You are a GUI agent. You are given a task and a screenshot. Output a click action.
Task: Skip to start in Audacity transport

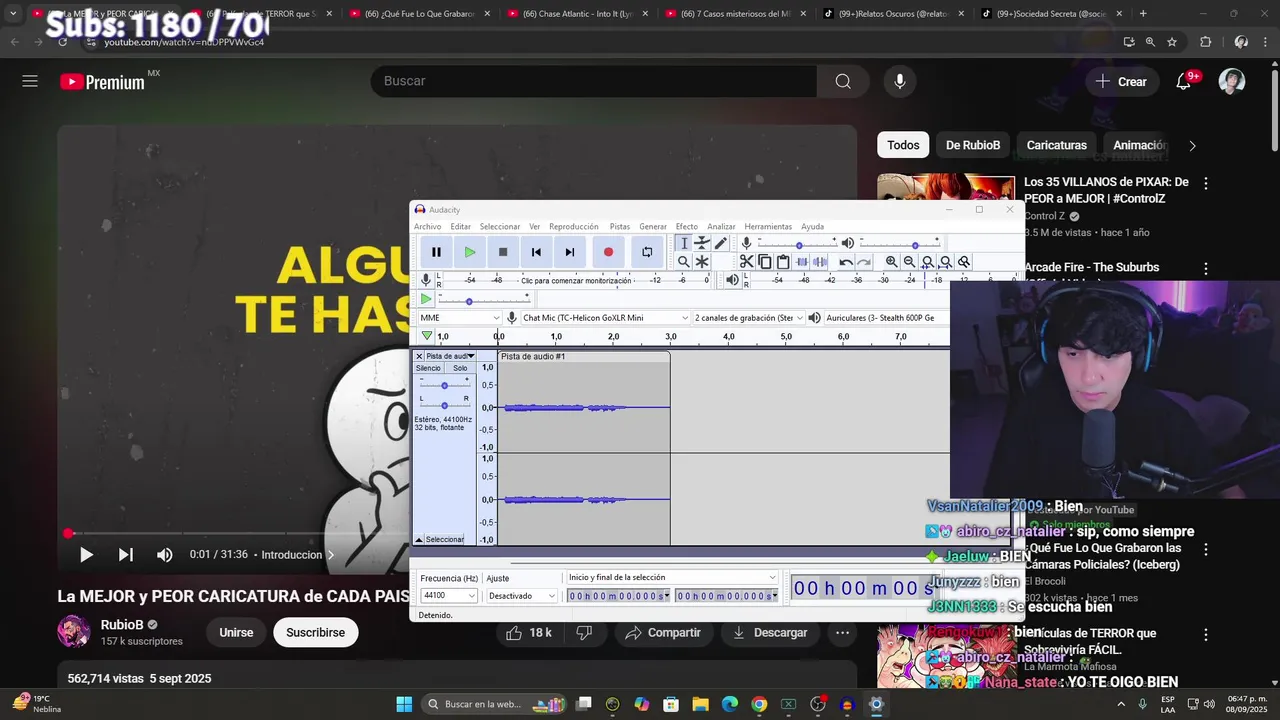pos(536,252)
